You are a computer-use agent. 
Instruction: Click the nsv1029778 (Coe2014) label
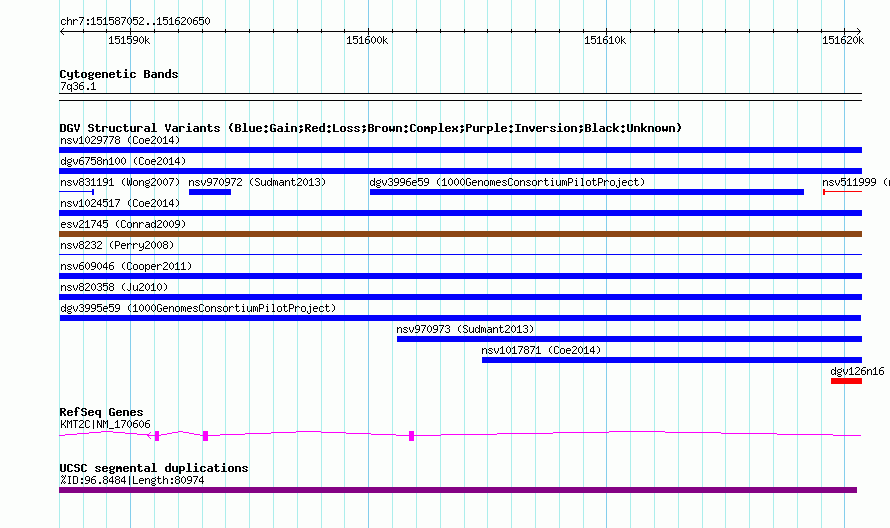(x=120, y=140)
